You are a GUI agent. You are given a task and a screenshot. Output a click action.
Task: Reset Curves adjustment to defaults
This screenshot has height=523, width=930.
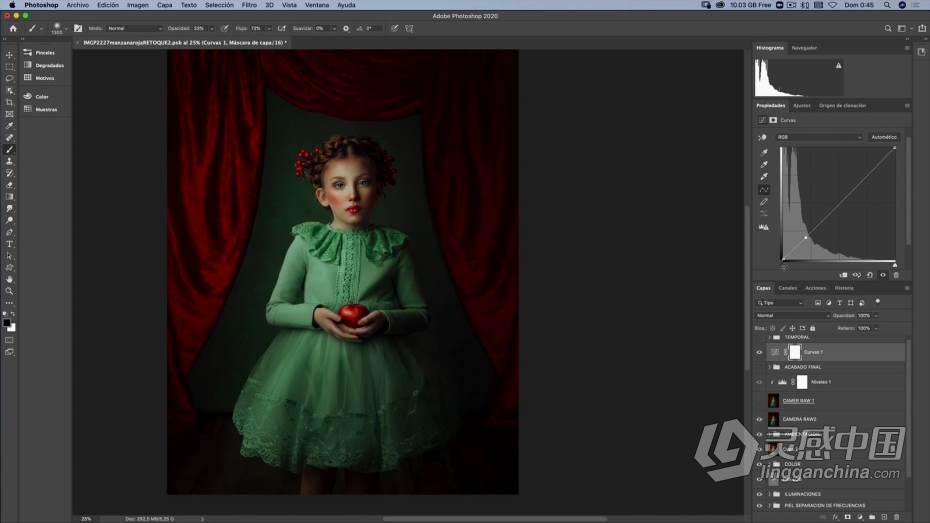point(870,275)
